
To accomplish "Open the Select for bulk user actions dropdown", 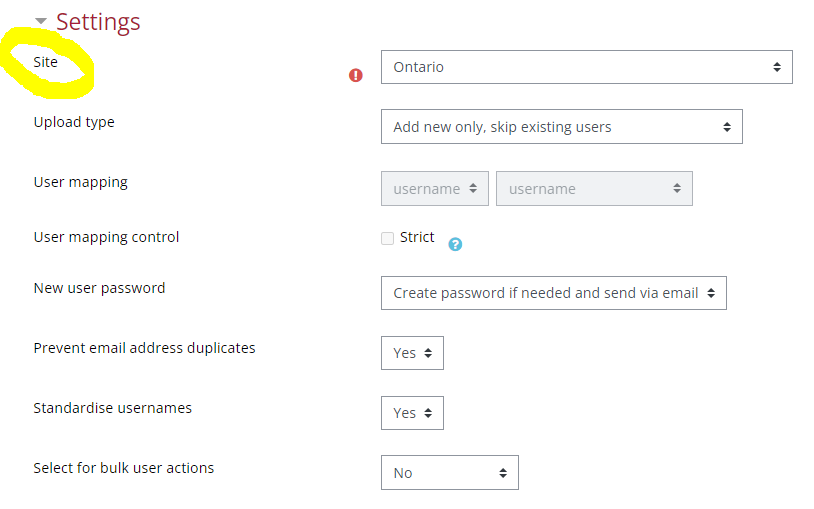I will (449, 473).
